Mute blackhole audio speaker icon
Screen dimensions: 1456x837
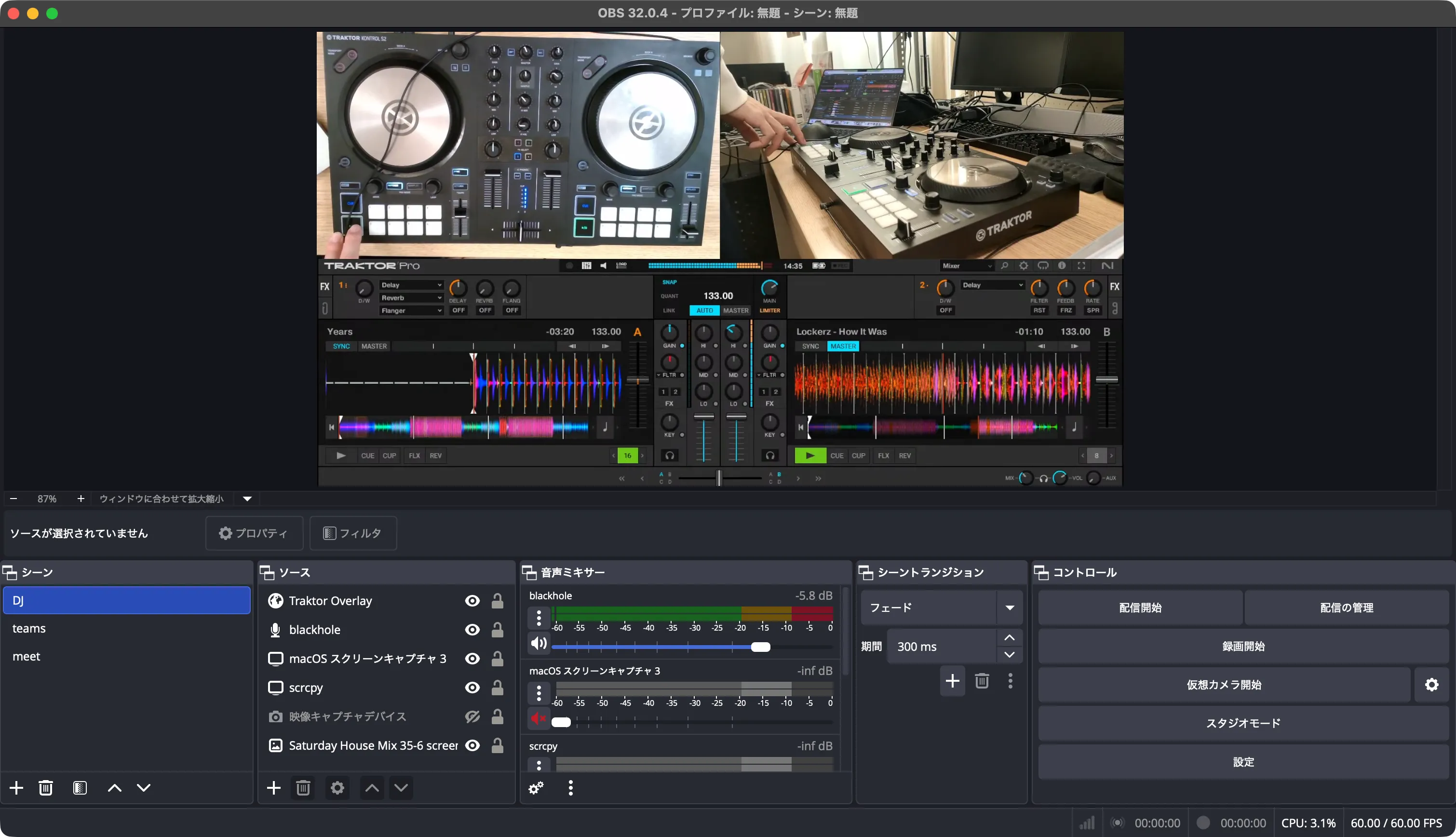539,643
